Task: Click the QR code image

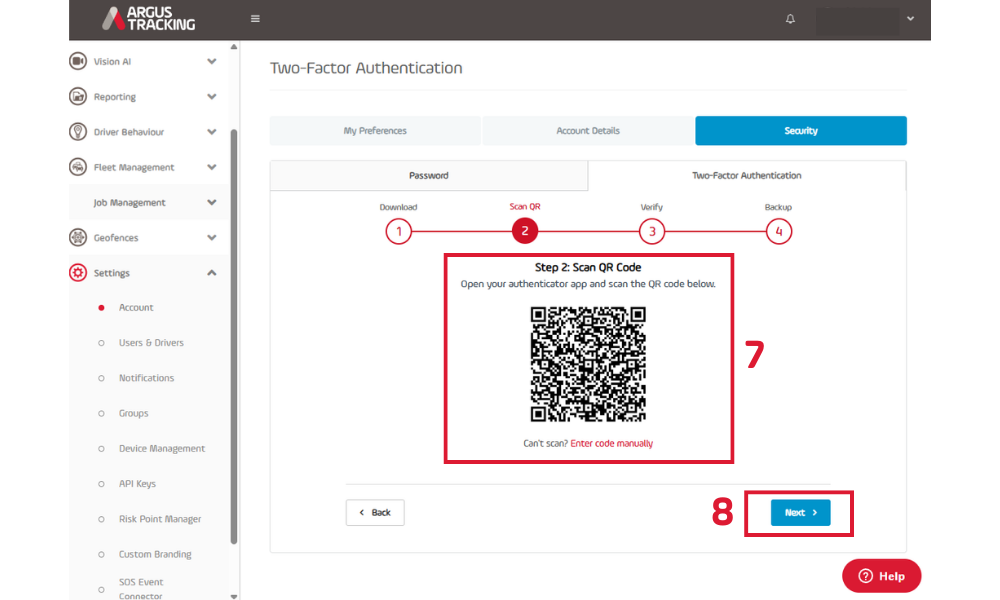Action: 588,364
